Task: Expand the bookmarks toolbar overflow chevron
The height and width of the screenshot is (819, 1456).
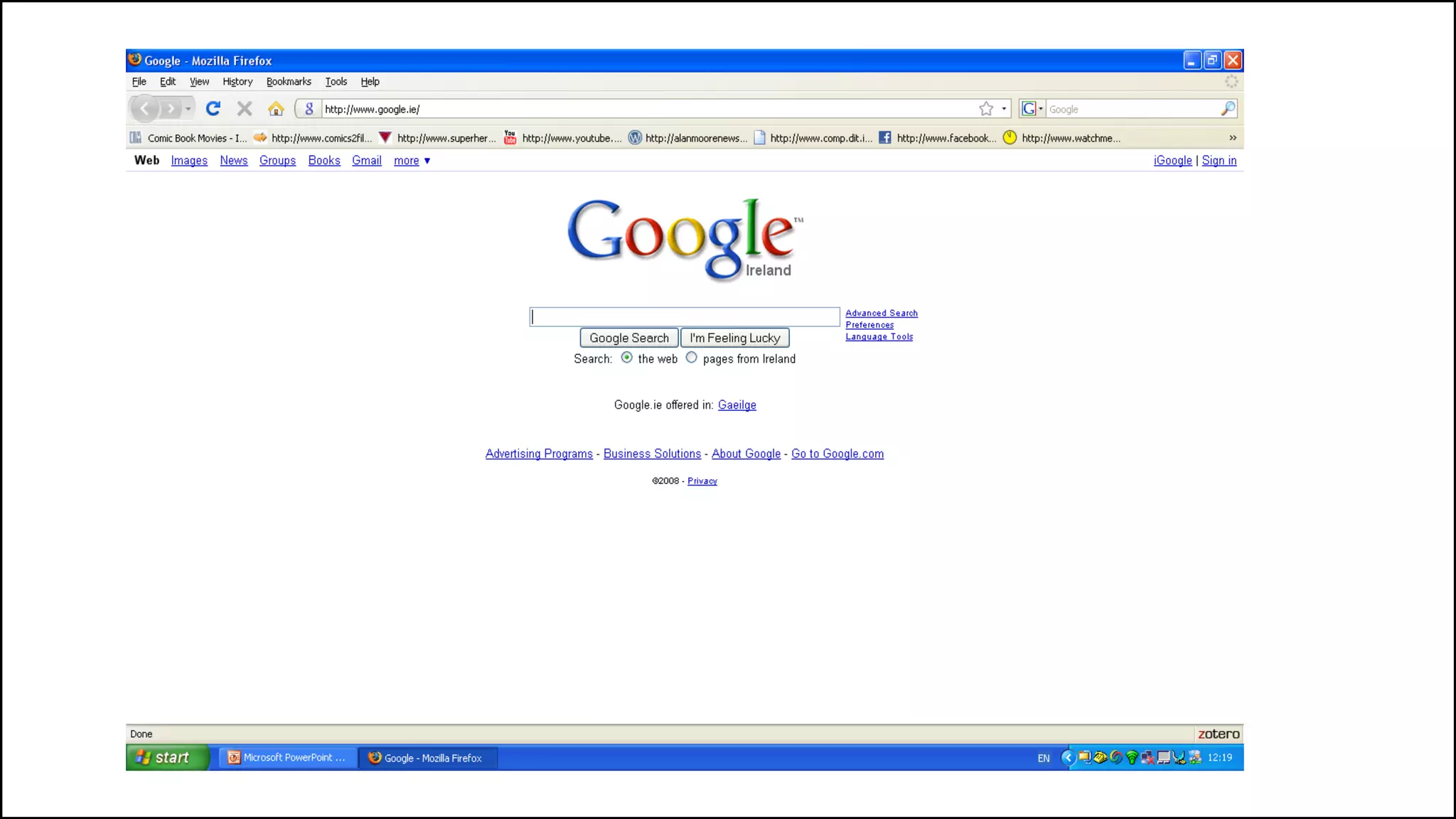Action: pyautogui.click(x=1233, y=138)
